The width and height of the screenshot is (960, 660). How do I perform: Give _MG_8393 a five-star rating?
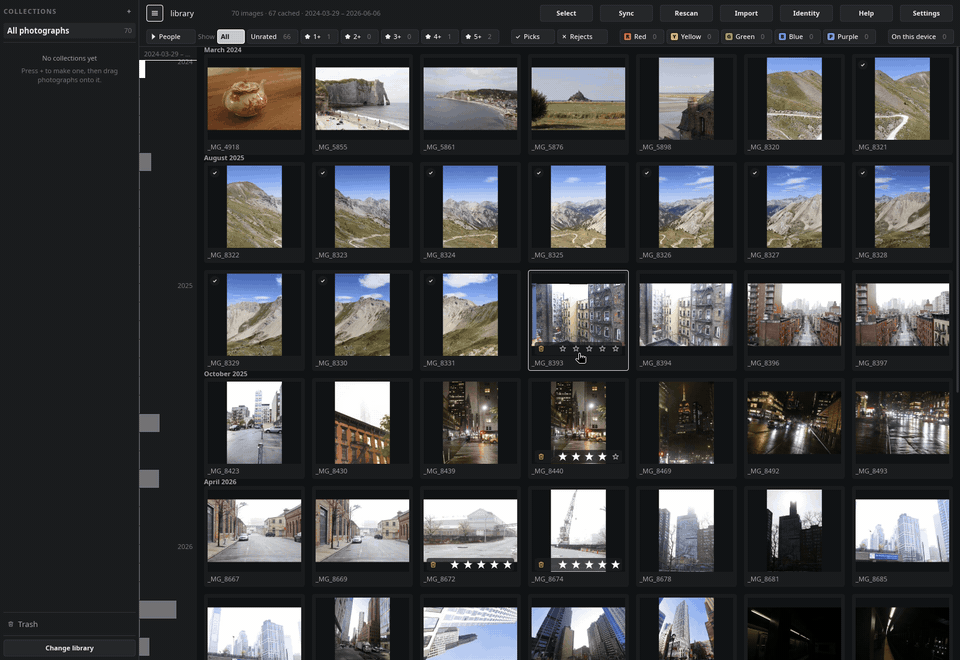coord(615,349)
